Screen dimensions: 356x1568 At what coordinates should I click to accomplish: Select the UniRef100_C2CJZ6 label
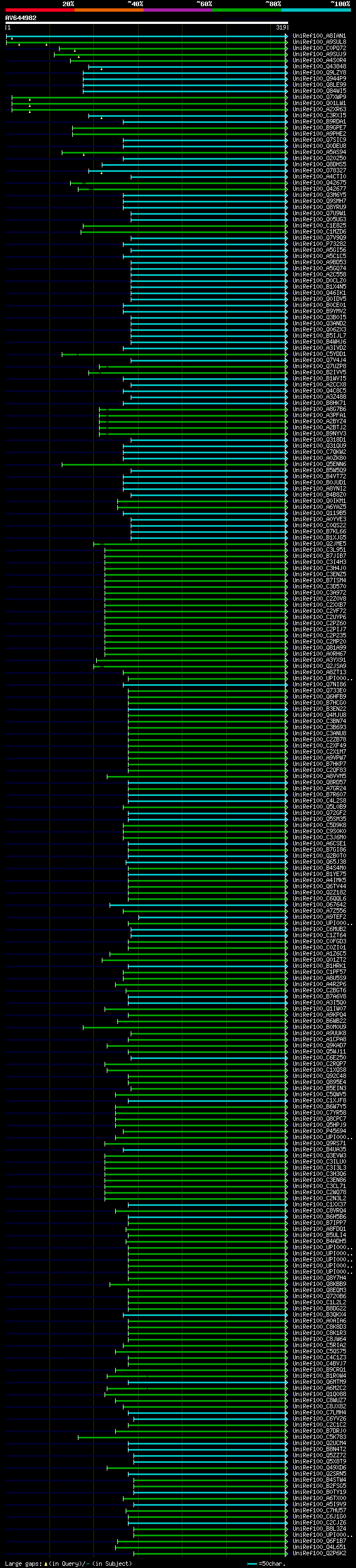pos(319,1522)
